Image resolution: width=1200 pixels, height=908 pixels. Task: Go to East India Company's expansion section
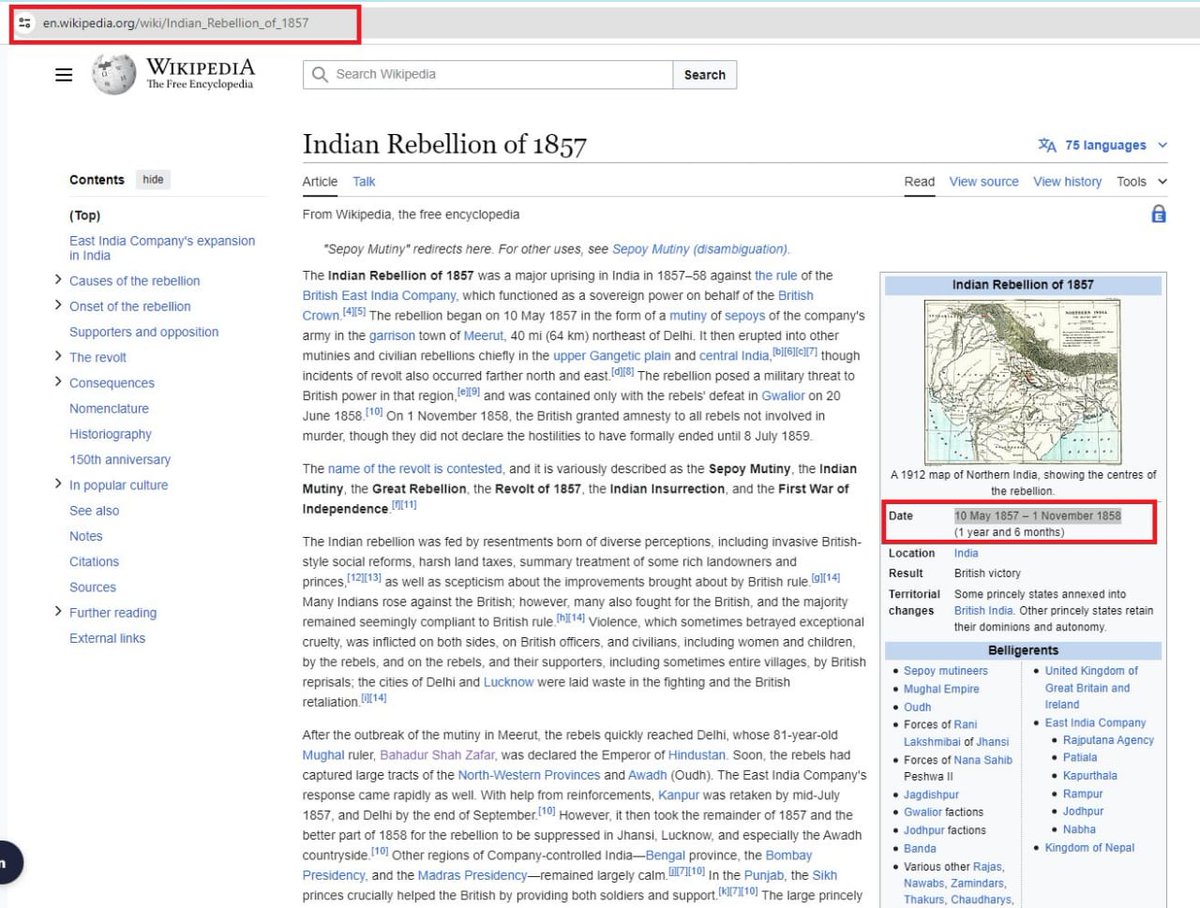[162, 248]
